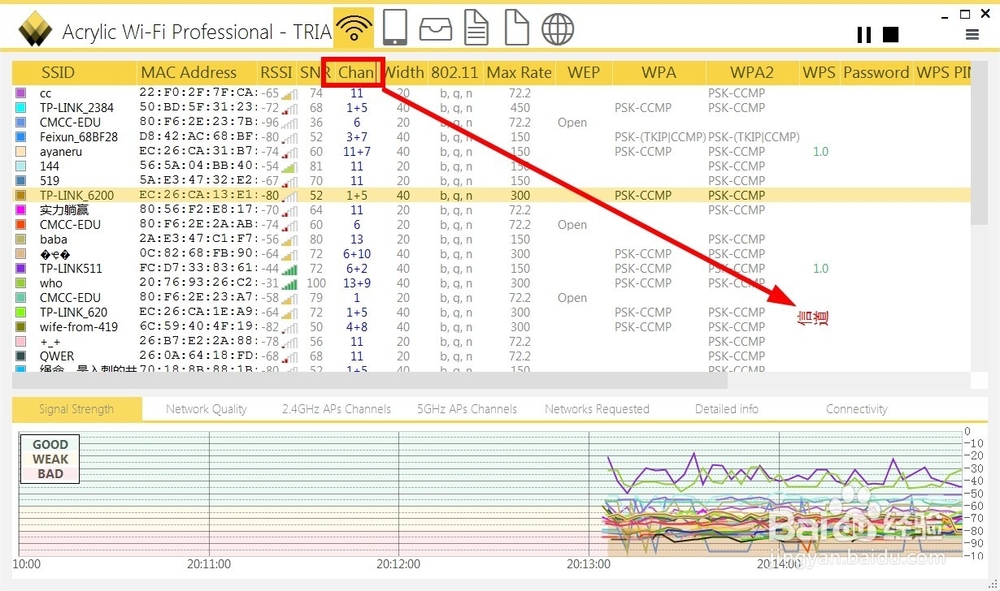Open the mobile device view icon
This screenshot has height=591, width=1000.
click(x=395, y=27)
